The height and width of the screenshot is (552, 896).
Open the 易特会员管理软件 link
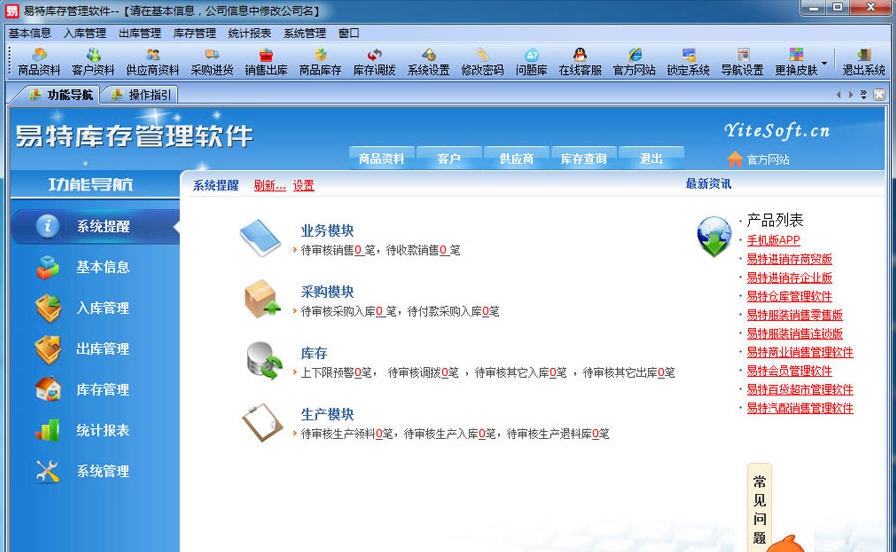coord(789,371)
